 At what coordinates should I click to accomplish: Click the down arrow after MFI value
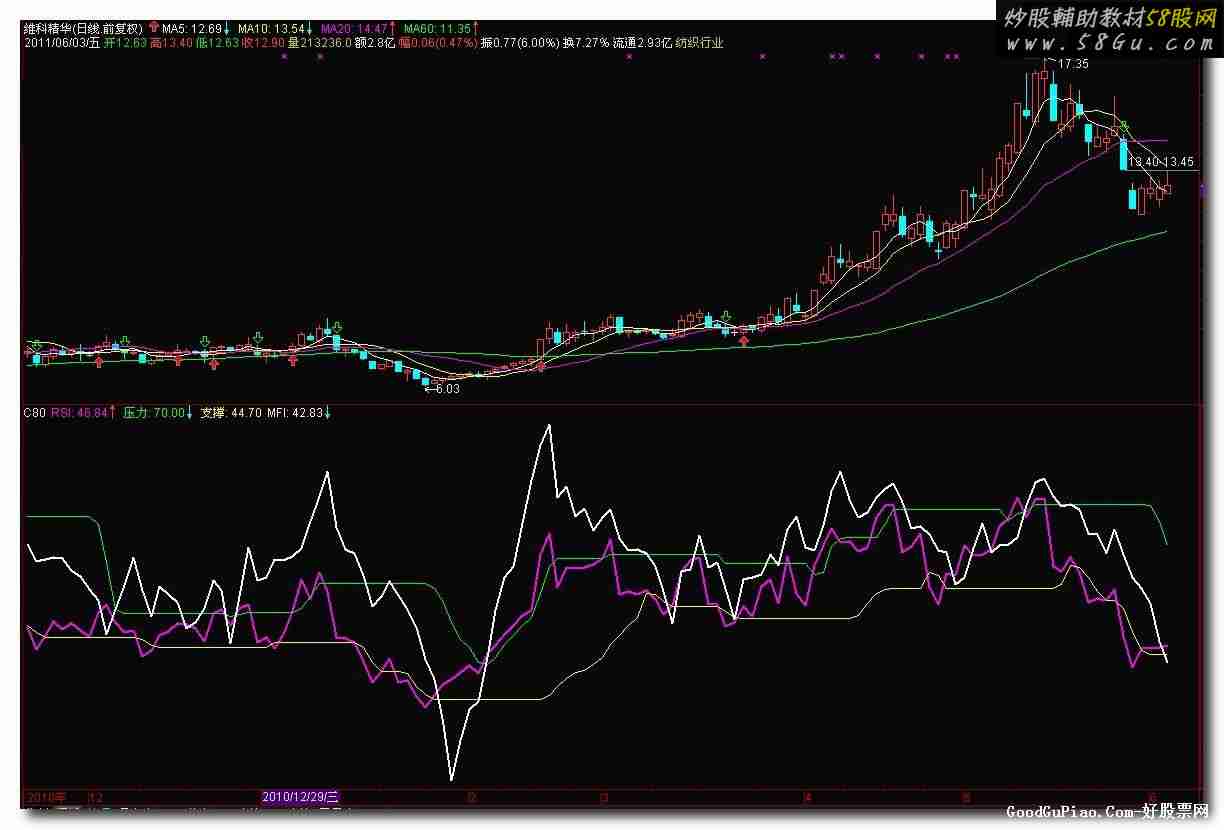(327, 412)
